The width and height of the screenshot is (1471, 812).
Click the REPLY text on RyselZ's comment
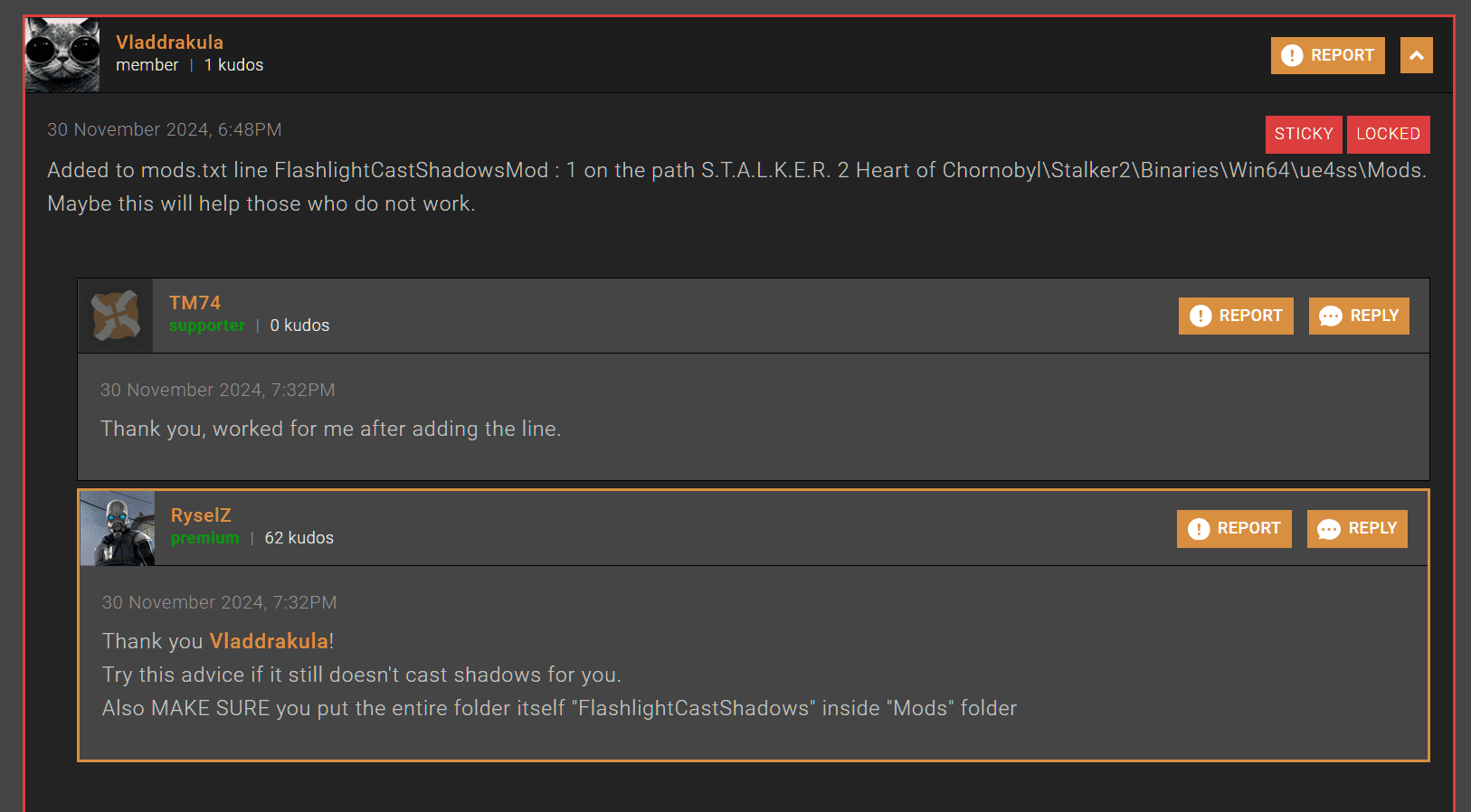click(1372, 528)
